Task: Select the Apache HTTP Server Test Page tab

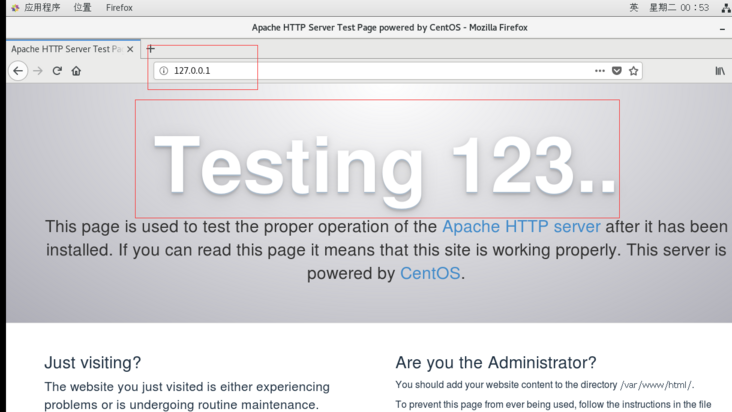Action: click(73, 49)
